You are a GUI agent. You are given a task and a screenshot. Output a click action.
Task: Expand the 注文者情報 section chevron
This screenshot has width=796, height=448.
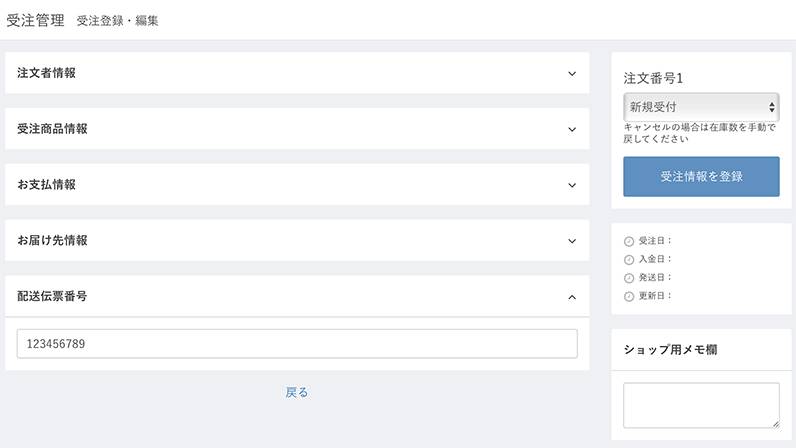pyautogui.click(x=572, y=74)
